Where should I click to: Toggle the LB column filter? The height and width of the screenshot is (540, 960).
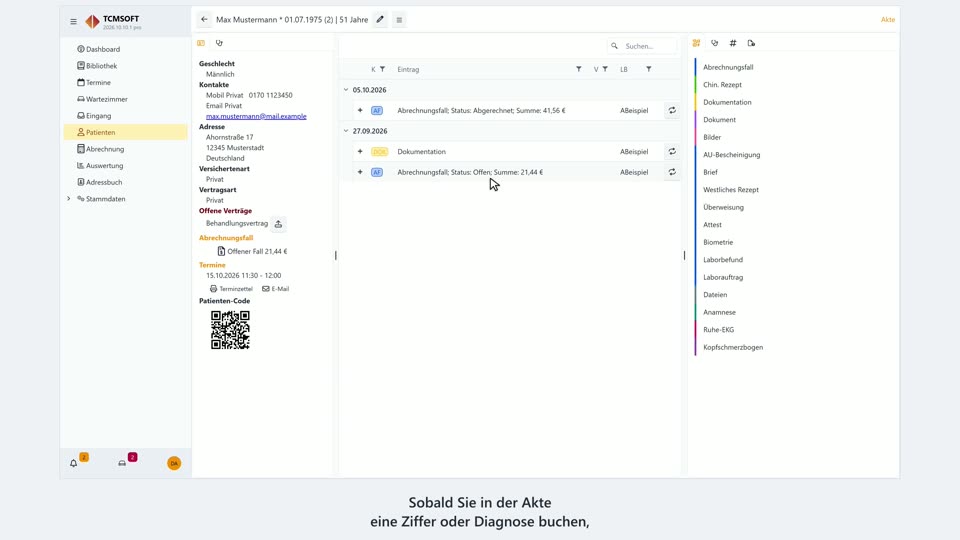pos(648,69)
